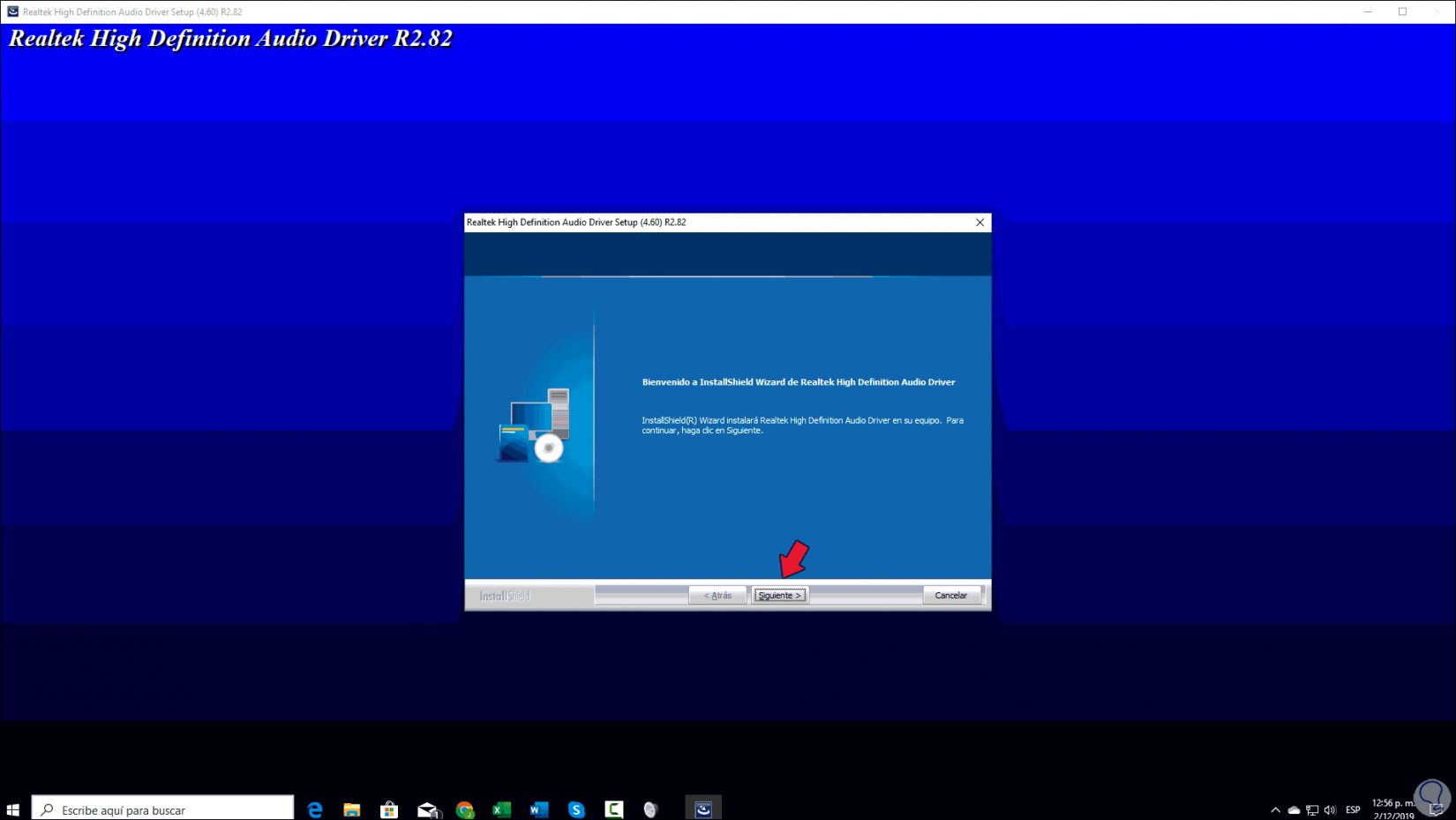The width and height of the screenshot is (1456, 820).
Task: Click the taskbar search field
Action: (x=163, y=809)
